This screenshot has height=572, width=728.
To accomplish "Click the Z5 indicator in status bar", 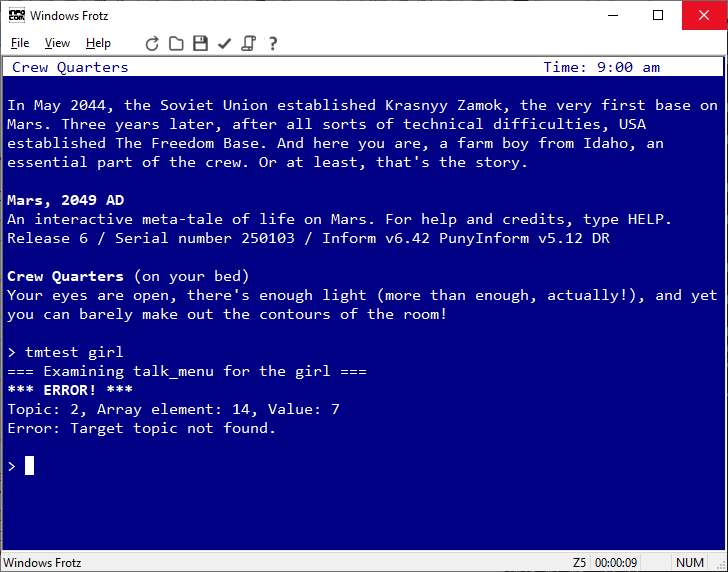I will 580,562.
